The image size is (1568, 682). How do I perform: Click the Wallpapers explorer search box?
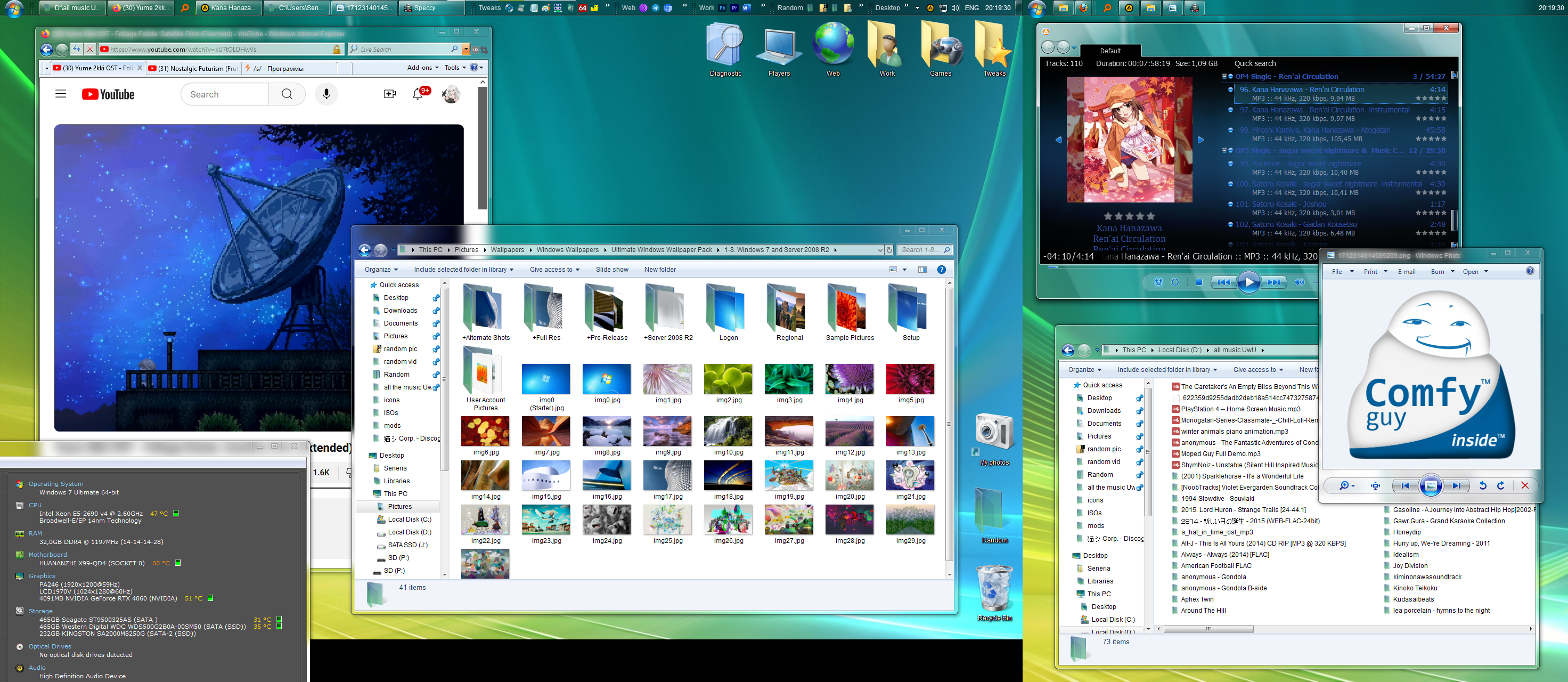[x=925, y=250]
